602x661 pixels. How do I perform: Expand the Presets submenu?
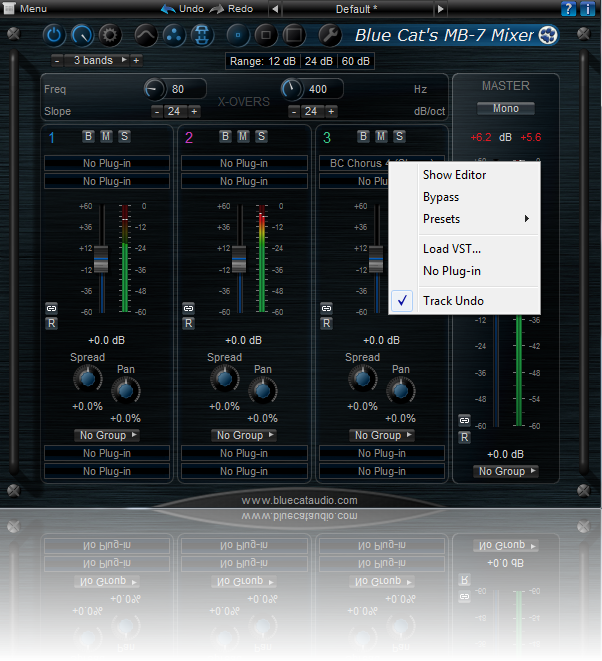click(x=479, y=219)
